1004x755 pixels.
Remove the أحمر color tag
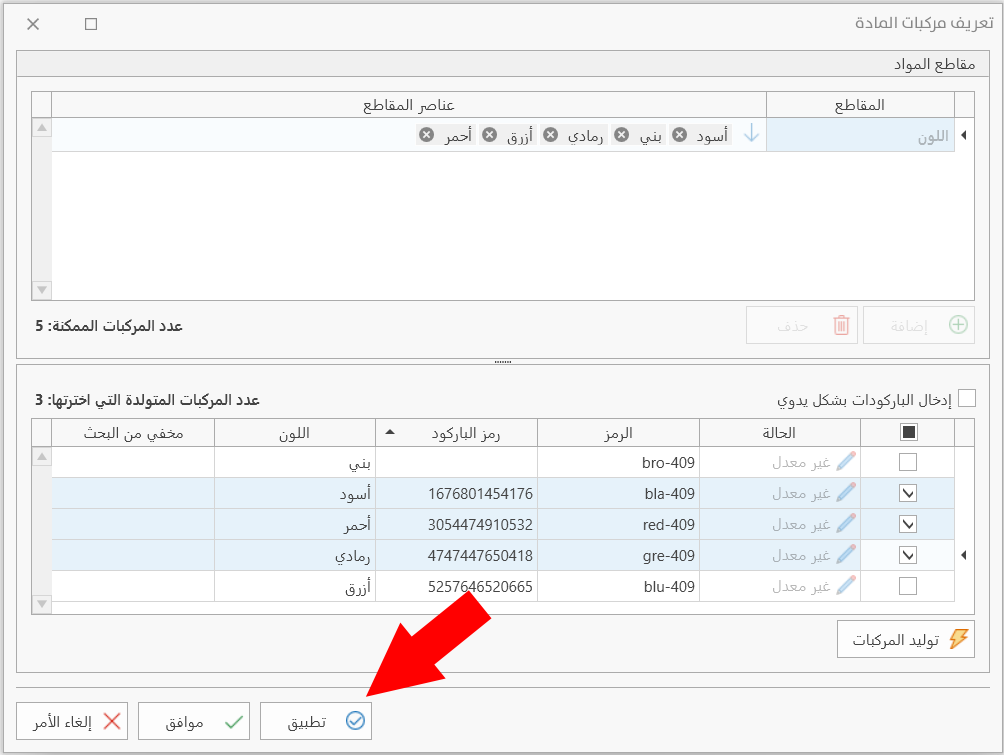426,135
